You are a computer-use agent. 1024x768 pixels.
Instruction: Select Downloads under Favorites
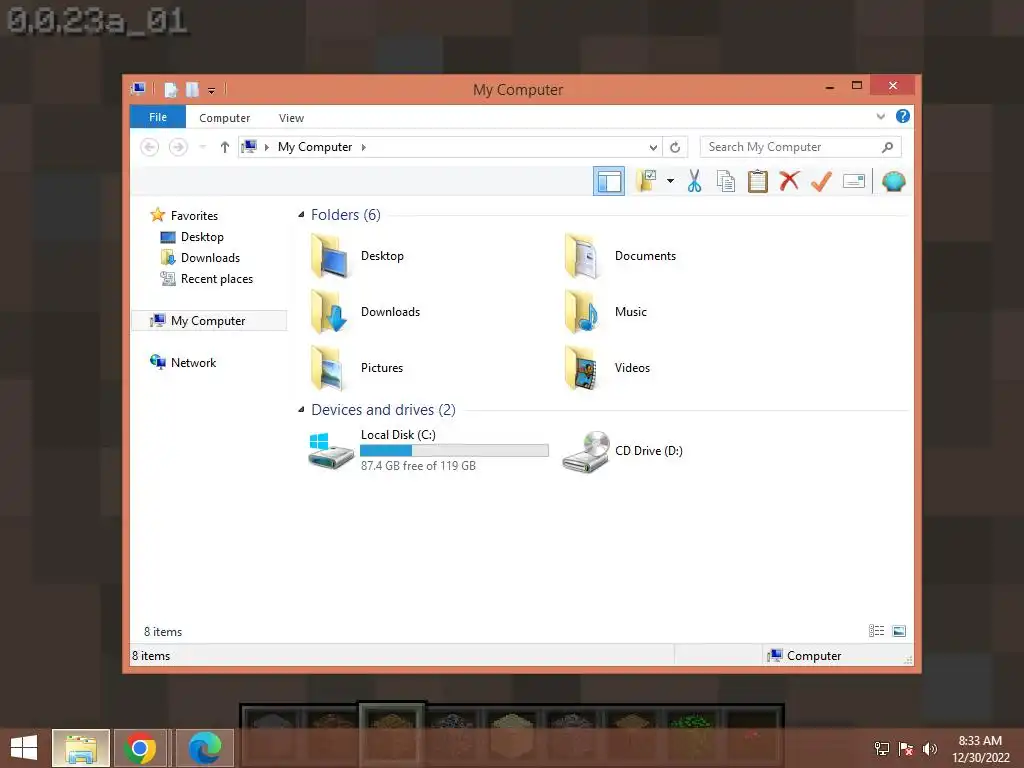[x=210, y=257]
